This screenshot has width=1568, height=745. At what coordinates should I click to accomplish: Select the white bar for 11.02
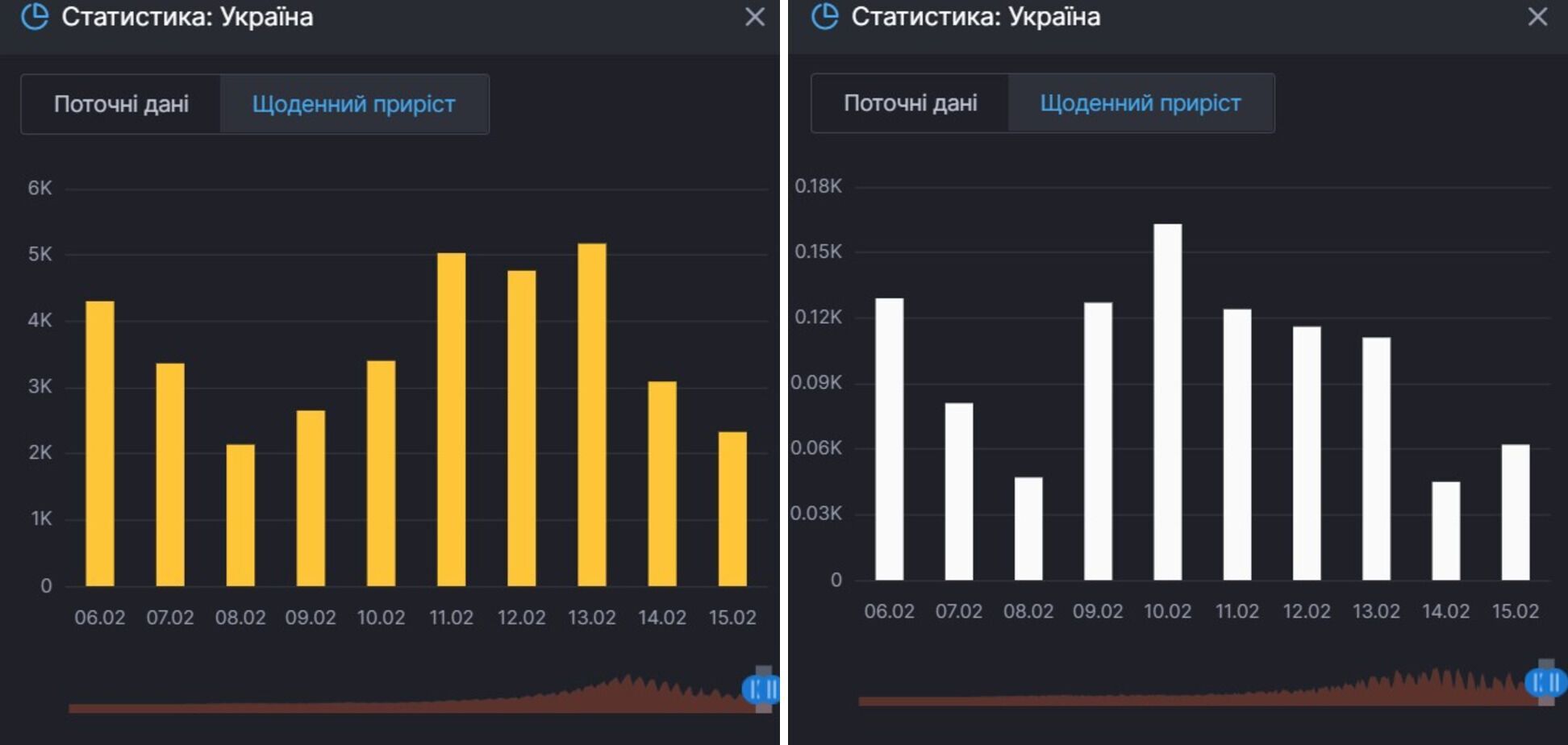pos(1237,444)
